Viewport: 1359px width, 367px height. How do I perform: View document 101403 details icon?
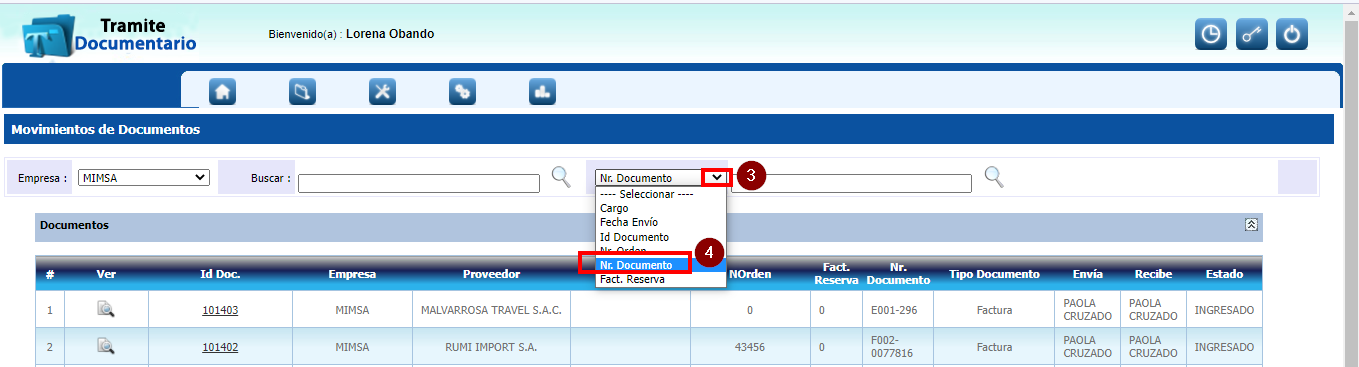(106, 309)
